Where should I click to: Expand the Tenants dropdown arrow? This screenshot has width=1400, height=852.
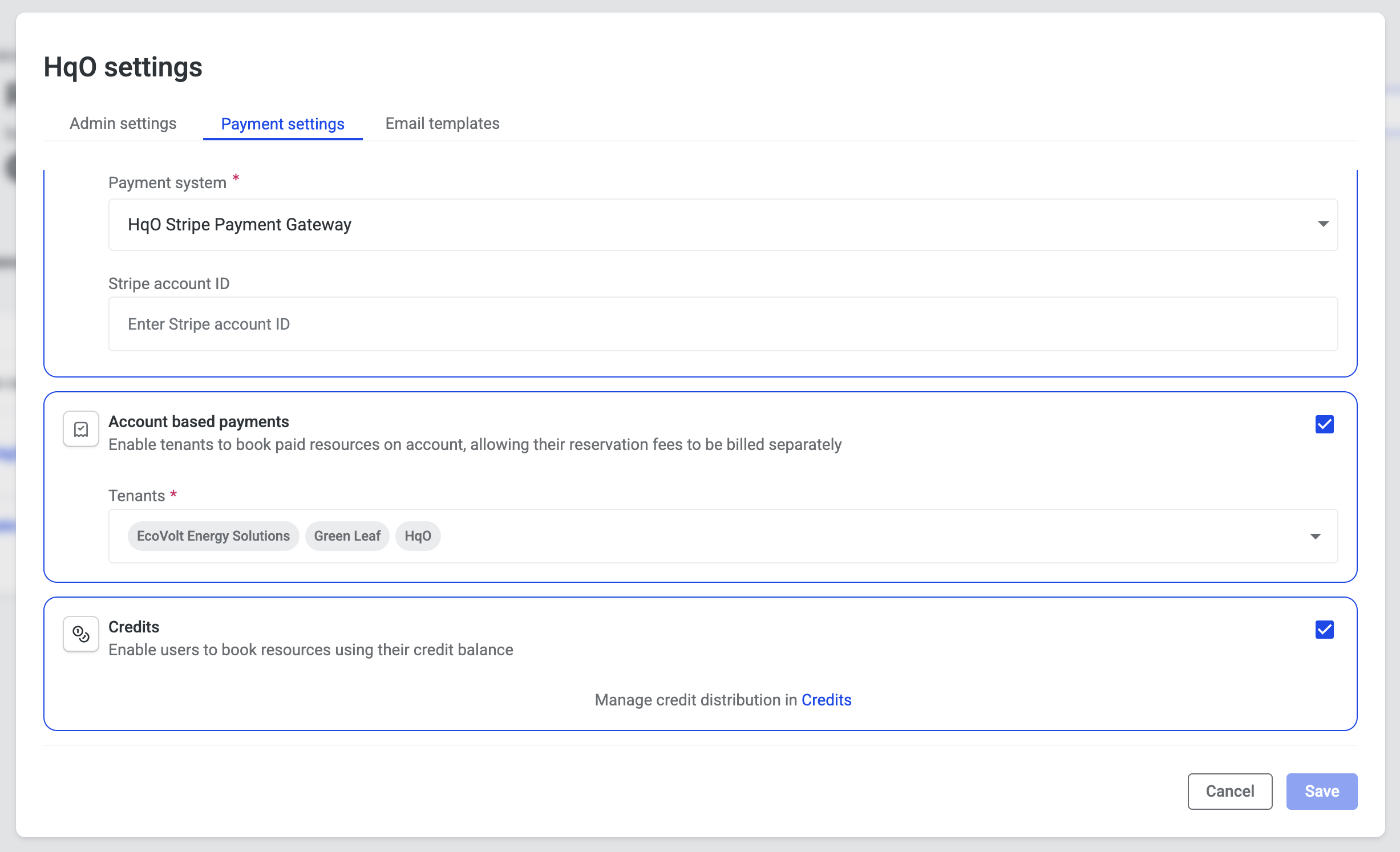coord(1315,536)
